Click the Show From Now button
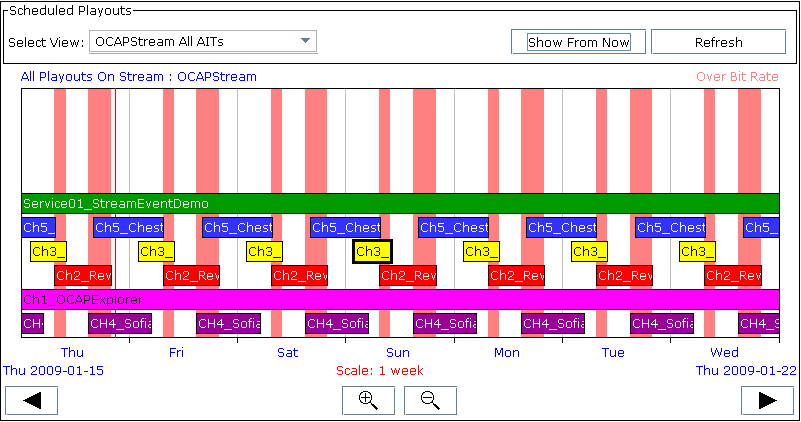 578,42
